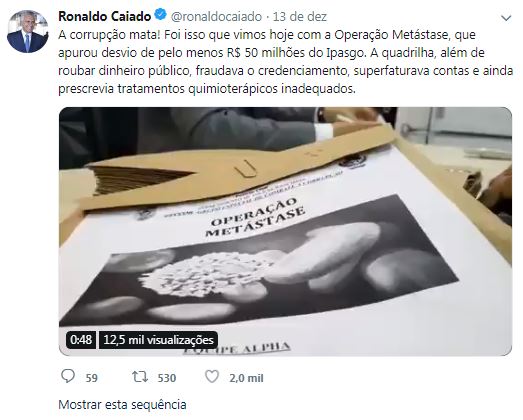
Task: Expand thread via Mostrar esta sequência
Action: [122, 405]
